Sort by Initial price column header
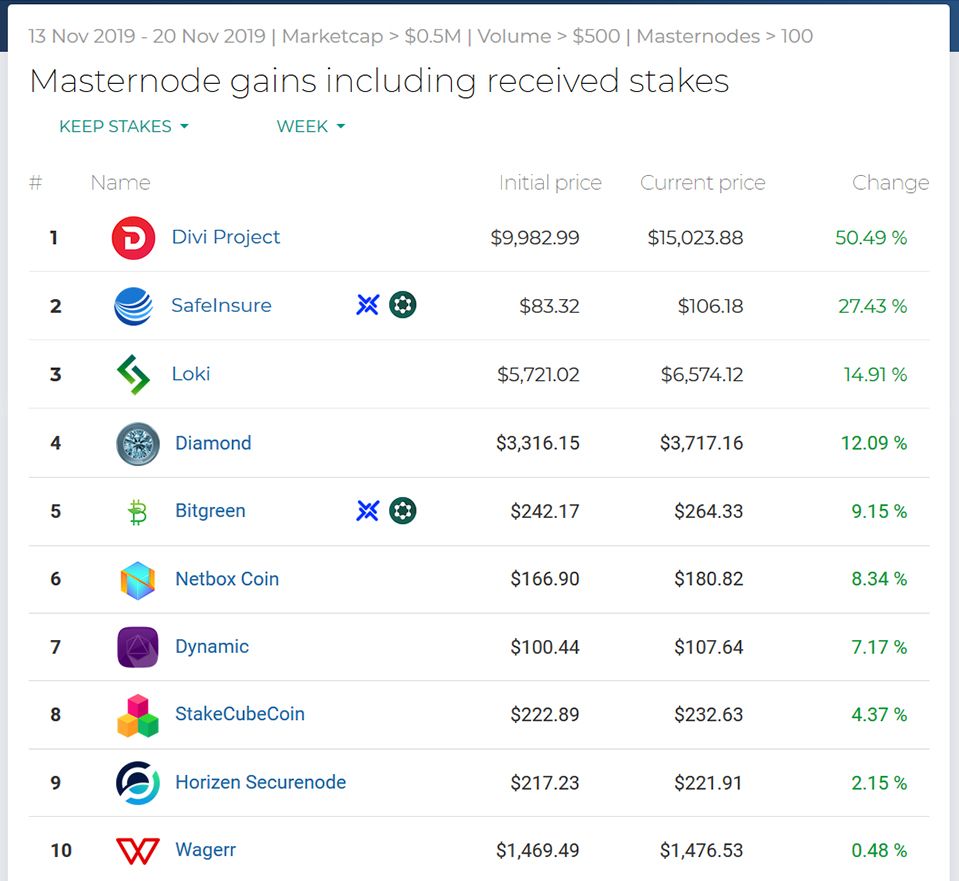 point(550,183)
